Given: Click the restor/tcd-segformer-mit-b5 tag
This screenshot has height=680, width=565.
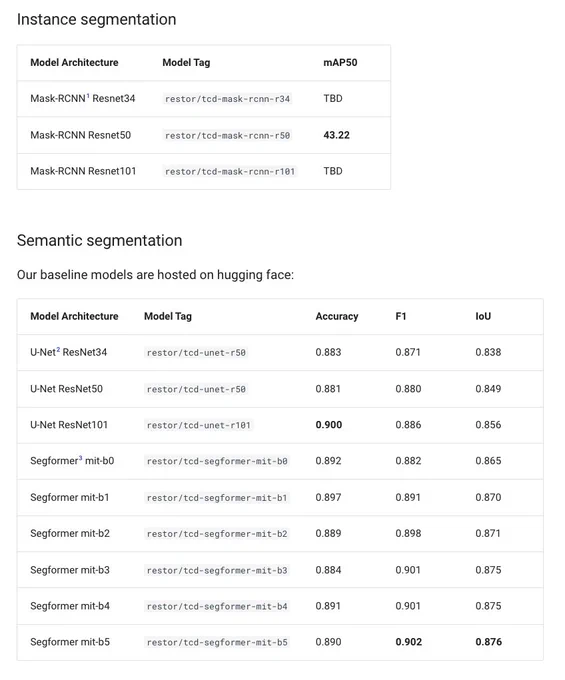Looking at the screenshot, I should click(217, 642).
